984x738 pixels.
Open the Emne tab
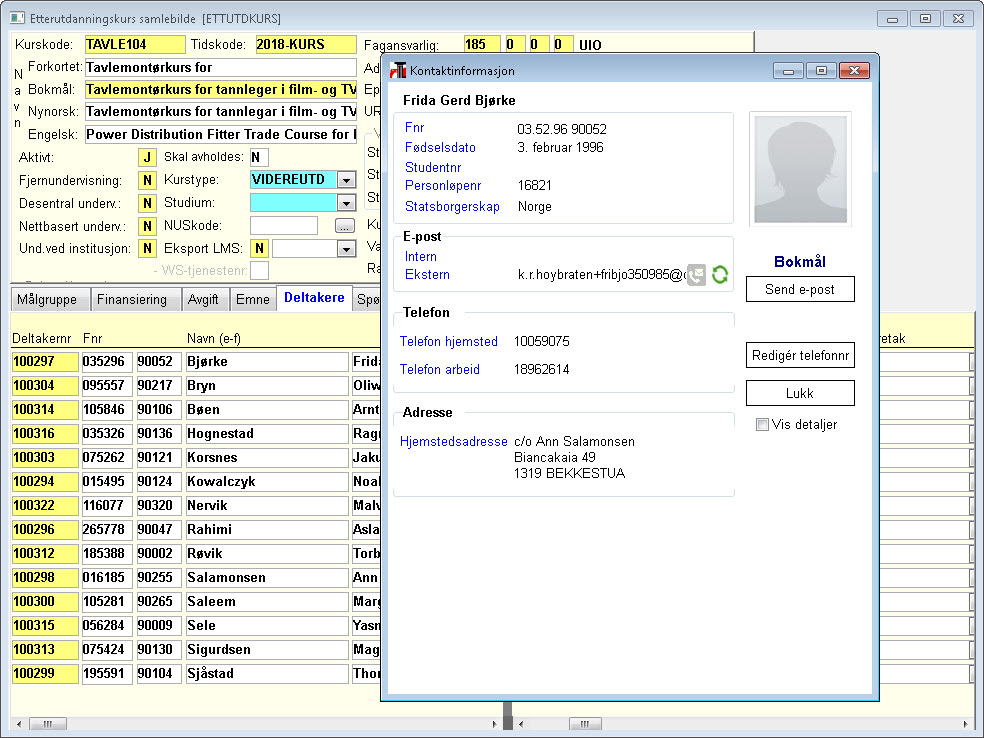coord(253,299)
